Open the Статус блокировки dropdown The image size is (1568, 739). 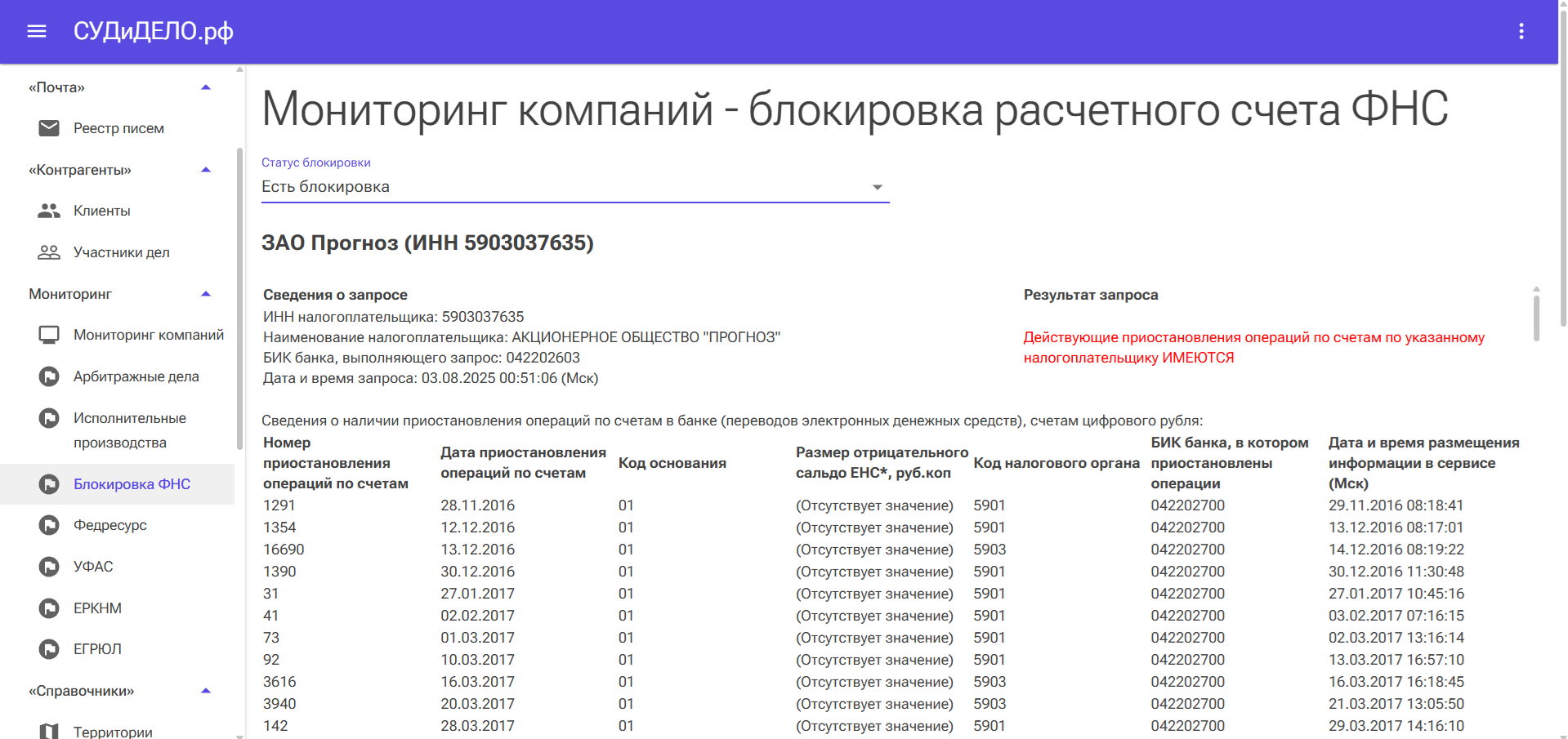click(574, 187)
